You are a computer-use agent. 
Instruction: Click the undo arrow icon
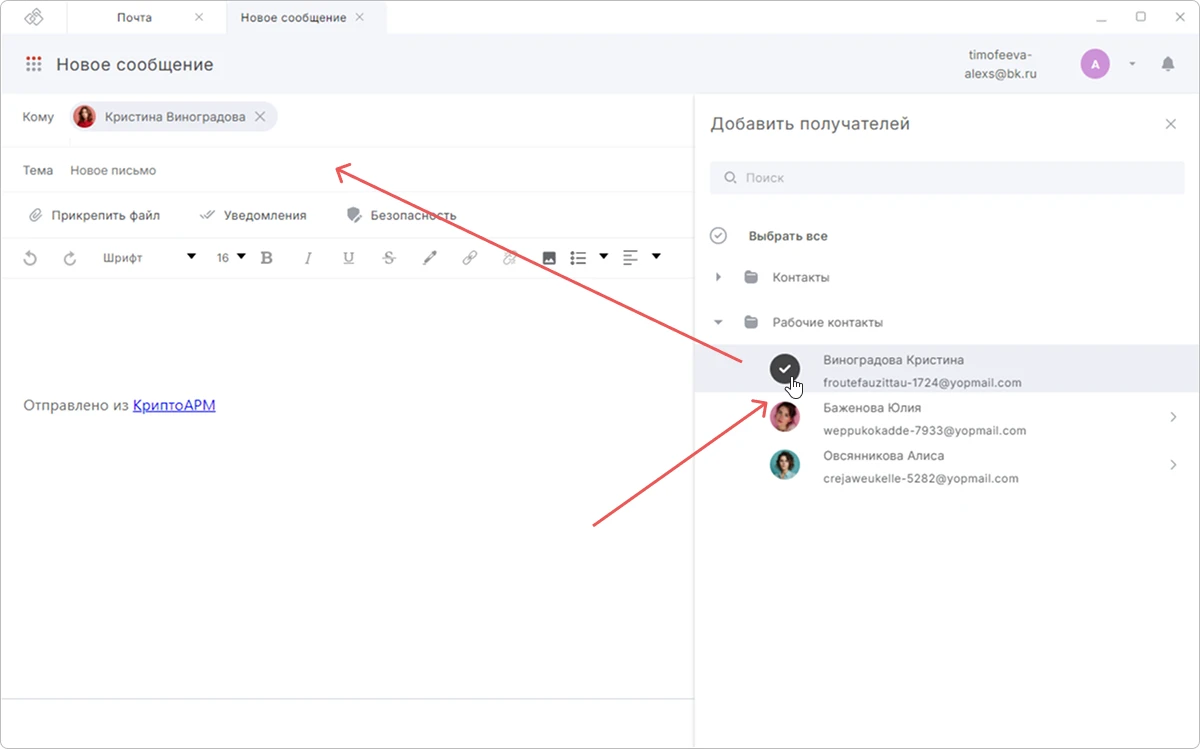tap(30, 258)
